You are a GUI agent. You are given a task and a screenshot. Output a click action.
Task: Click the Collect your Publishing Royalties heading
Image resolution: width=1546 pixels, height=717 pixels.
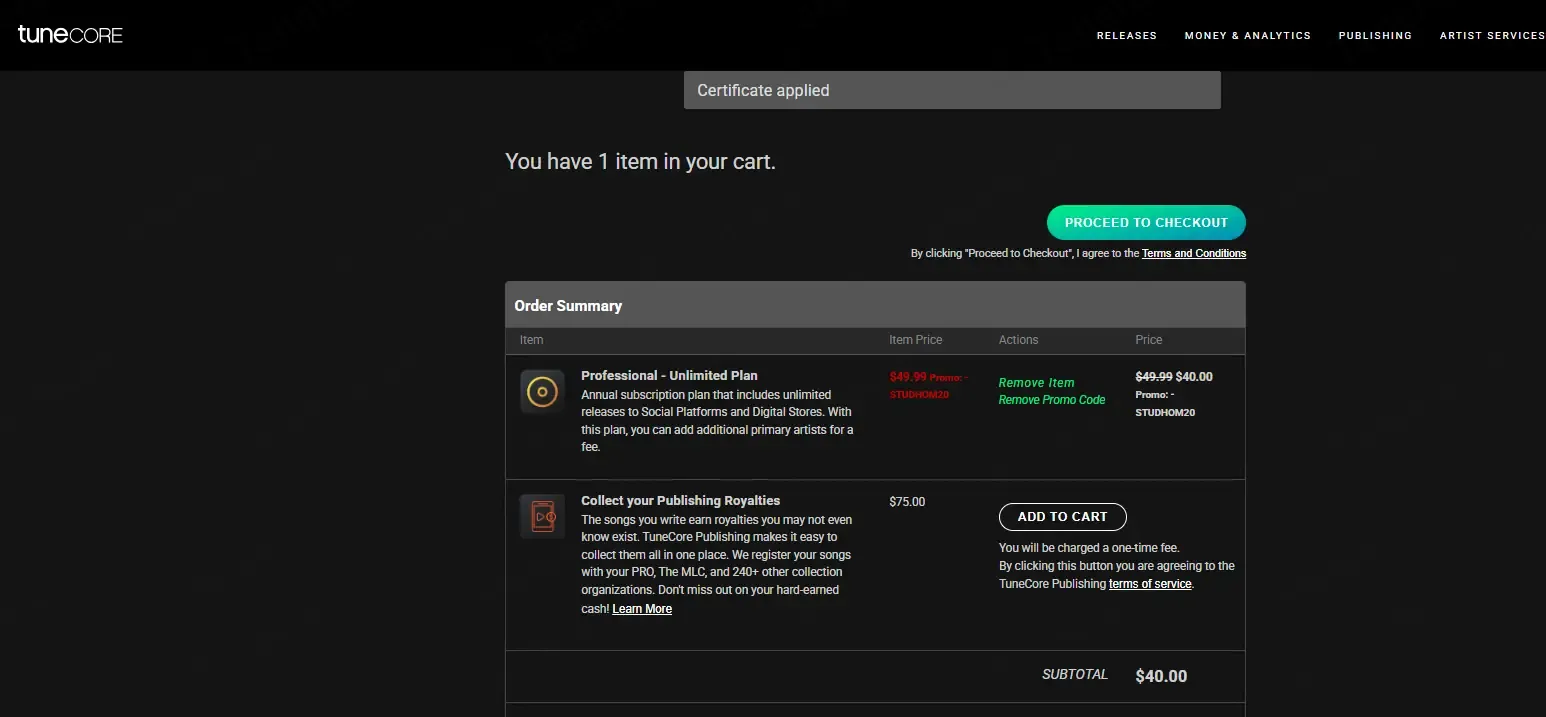point(680,501)
